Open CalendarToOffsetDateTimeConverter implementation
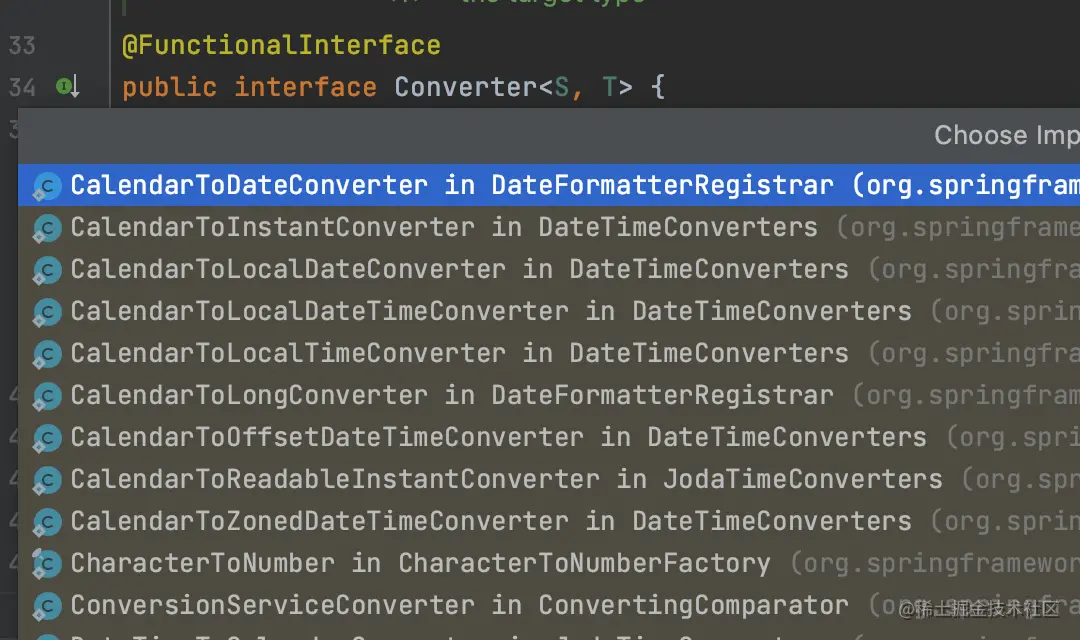The height and width of the screenshot is (640, 1080). pos(549,437)
